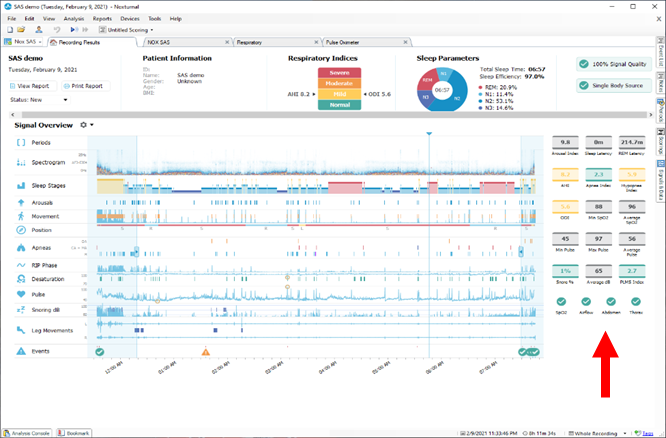Click the Sleep Stages signal icon

[x=22, y=186]
